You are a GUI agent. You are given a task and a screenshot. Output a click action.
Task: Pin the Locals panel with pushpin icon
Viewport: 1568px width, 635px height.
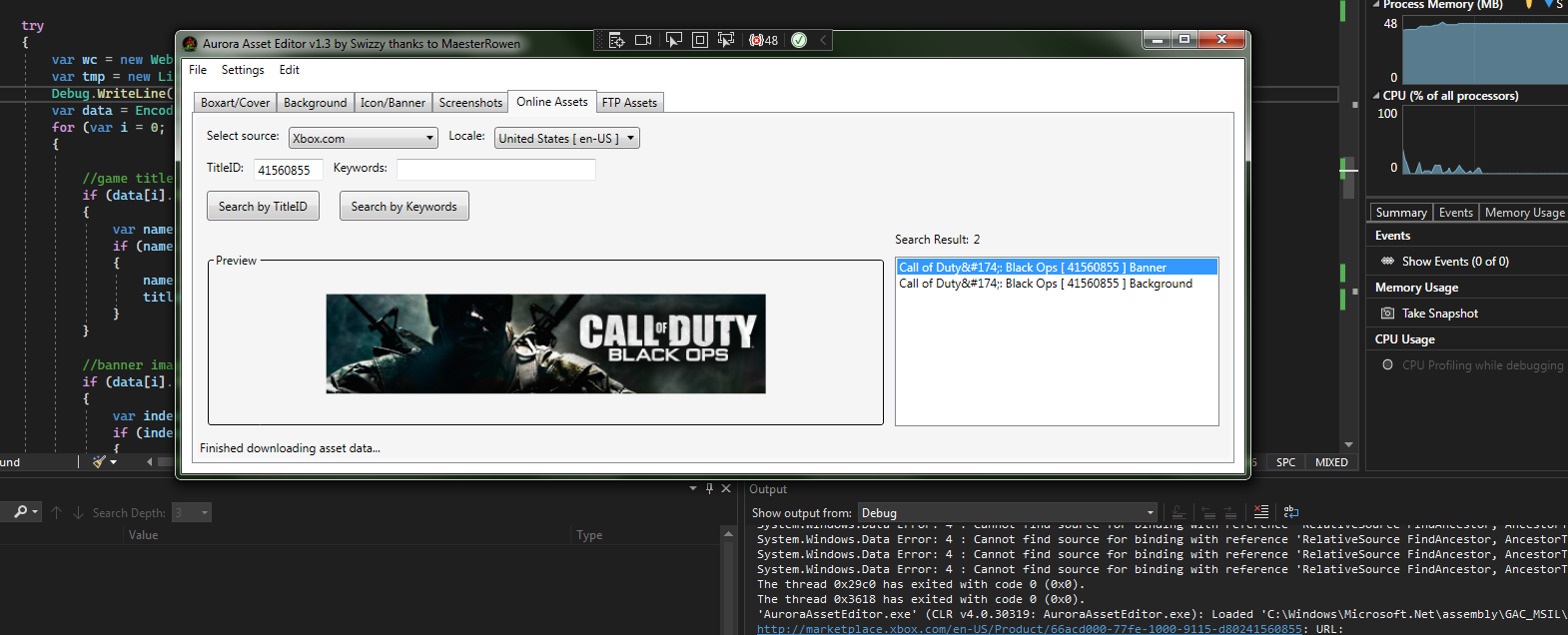(x=709, y=488)
